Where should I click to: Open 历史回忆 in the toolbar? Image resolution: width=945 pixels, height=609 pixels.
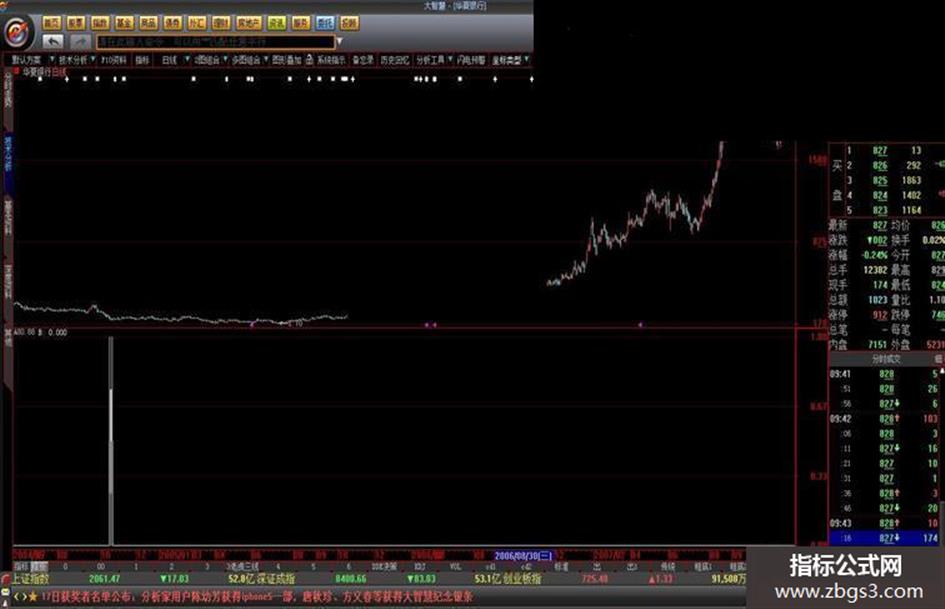[x=395, y=60]
